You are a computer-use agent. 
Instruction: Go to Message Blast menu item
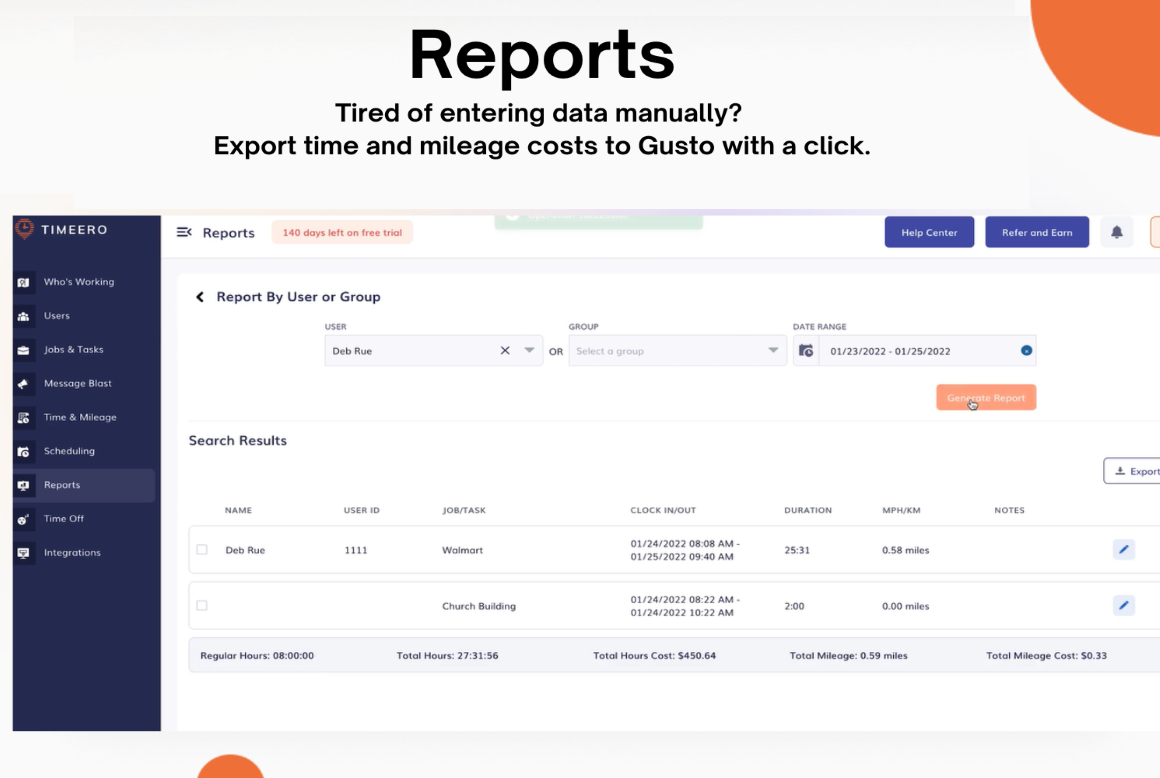(78, 383)
